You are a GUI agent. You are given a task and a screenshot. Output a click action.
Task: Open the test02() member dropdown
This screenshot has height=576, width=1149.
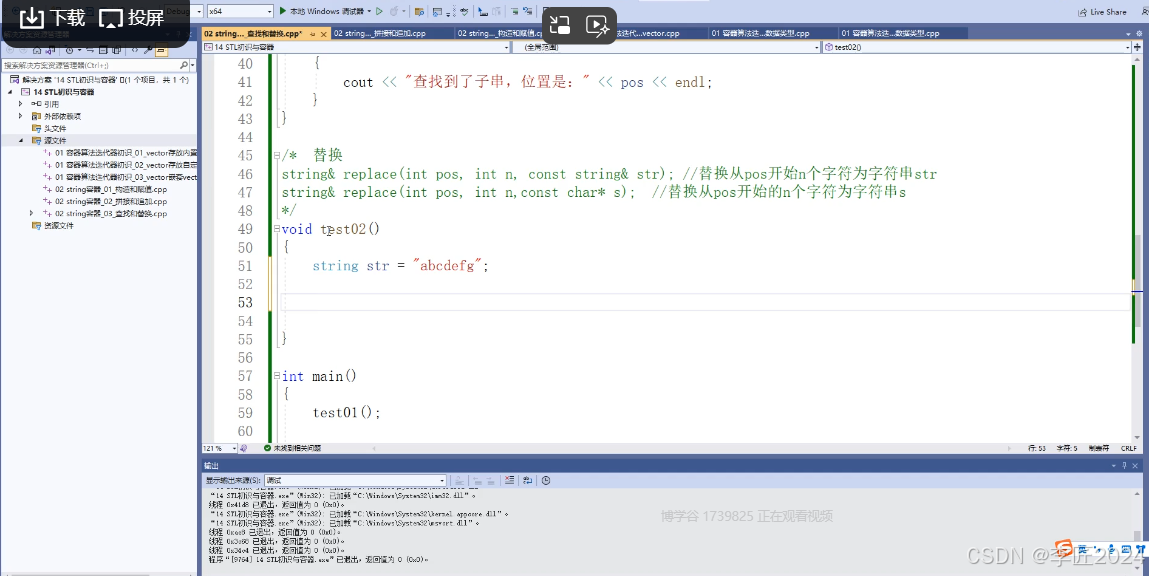pyautogui.click(x=977, y=47)
